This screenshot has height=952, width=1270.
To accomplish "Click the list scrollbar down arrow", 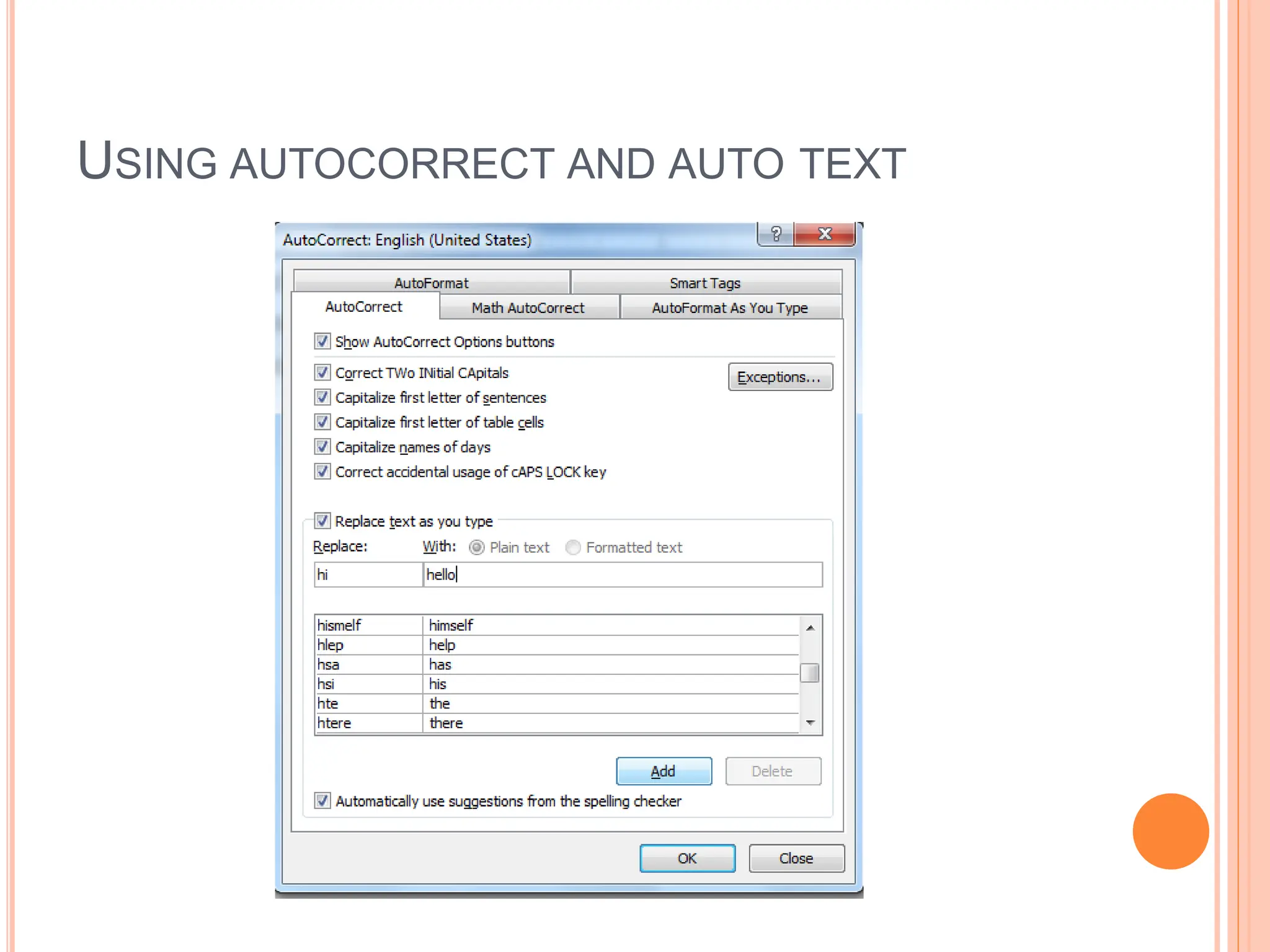I will tap(810, 723).
